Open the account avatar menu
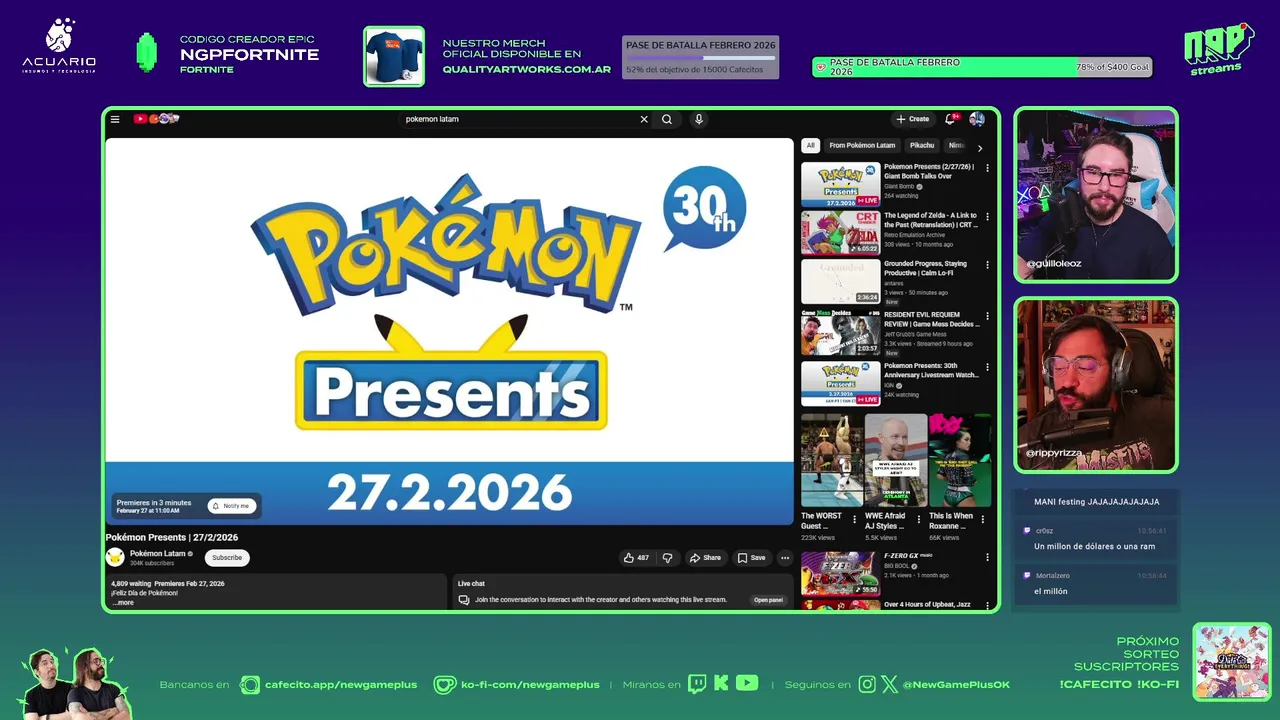 tap(977, 119)
